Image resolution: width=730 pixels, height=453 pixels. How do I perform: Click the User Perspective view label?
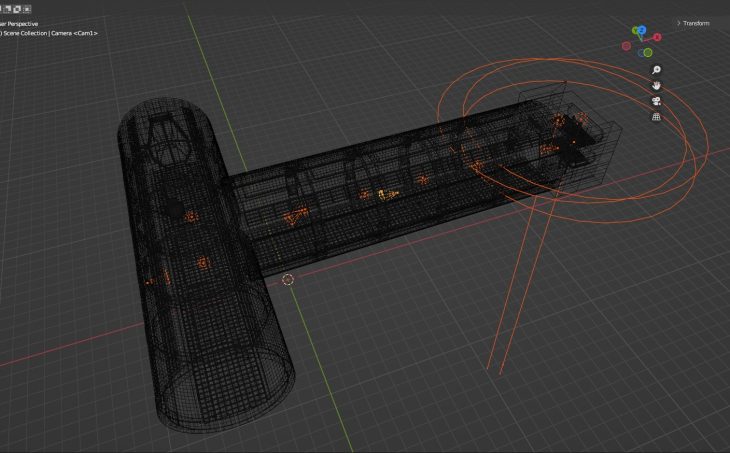coord(20,23)
